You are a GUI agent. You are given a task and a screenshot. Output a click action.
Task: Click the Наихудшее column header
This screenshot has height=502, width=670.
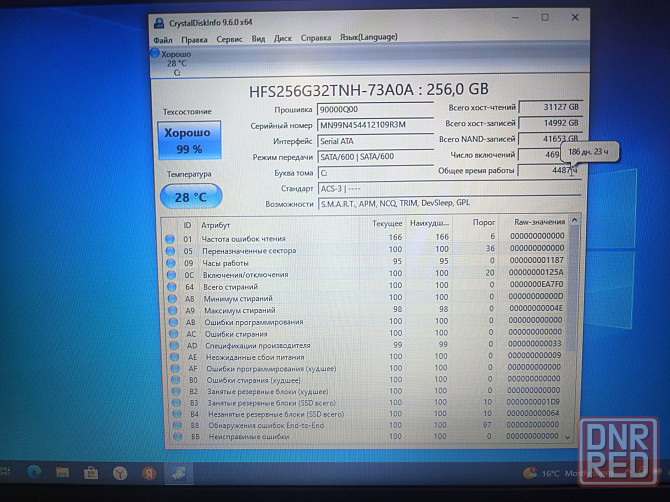point(429,223)
